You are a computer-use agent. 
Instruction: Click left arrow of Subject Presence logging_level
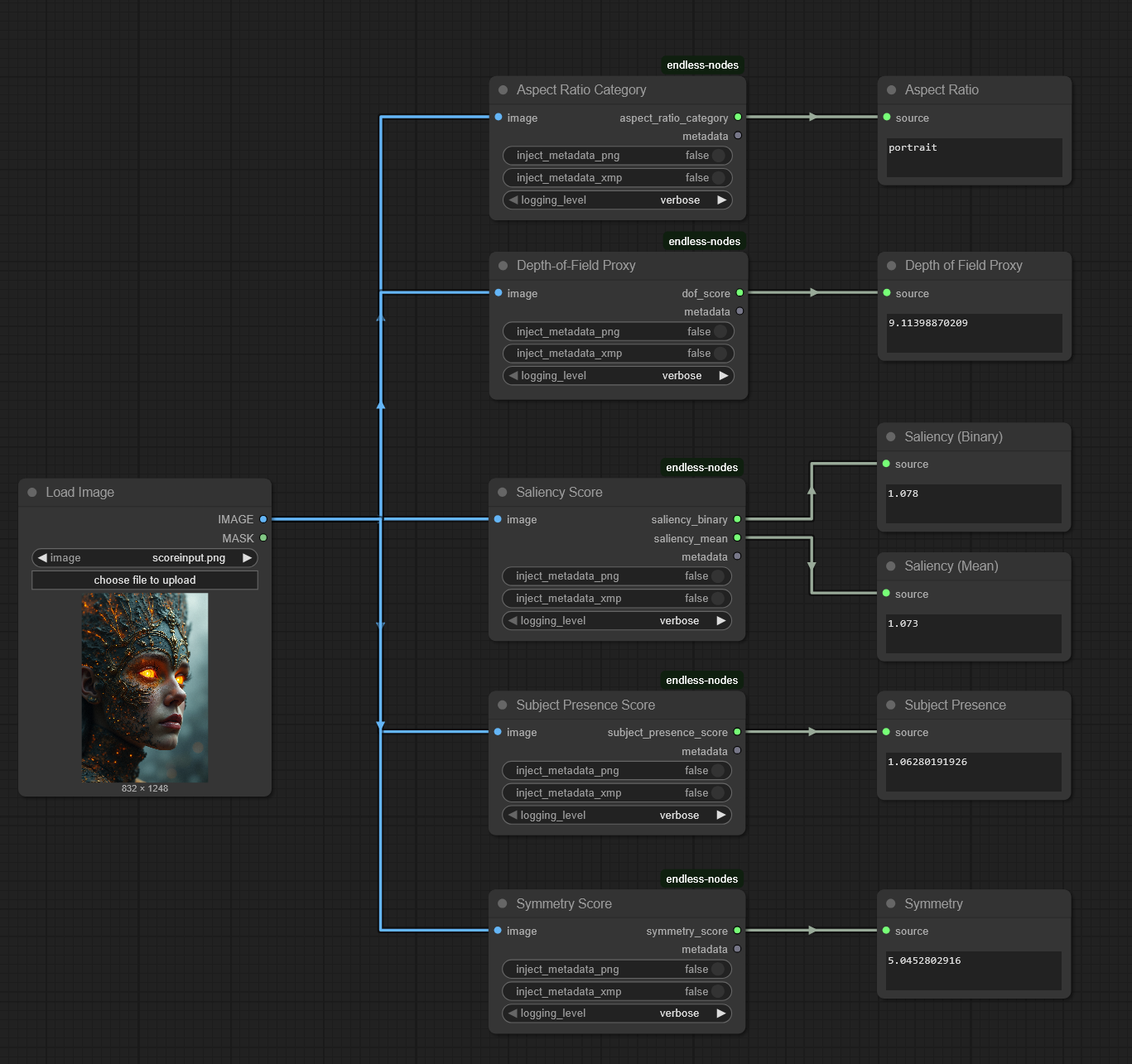coord(513,816)
